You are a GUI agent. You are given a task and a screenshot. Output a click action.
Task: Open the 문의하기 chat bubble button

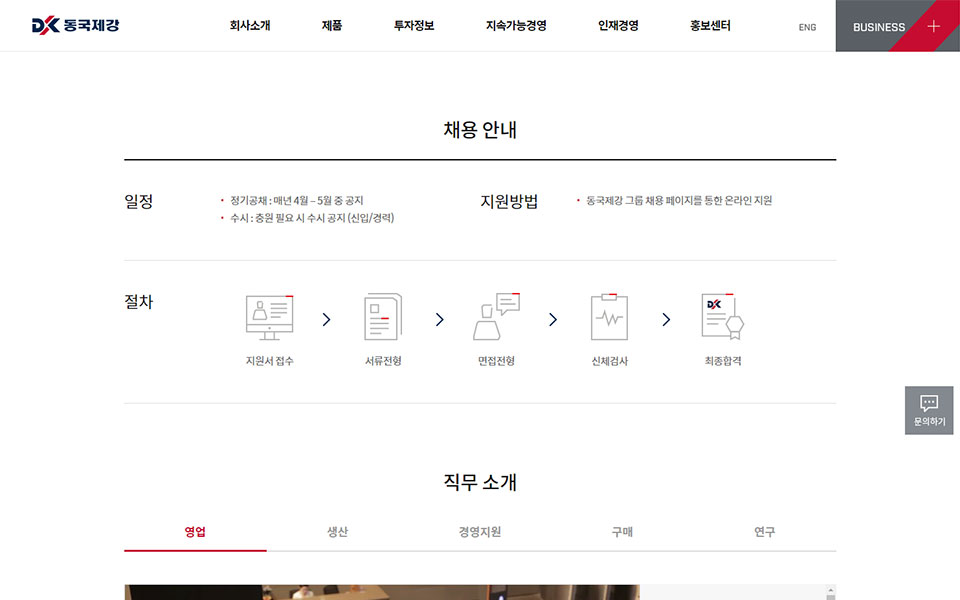(929, 410)
